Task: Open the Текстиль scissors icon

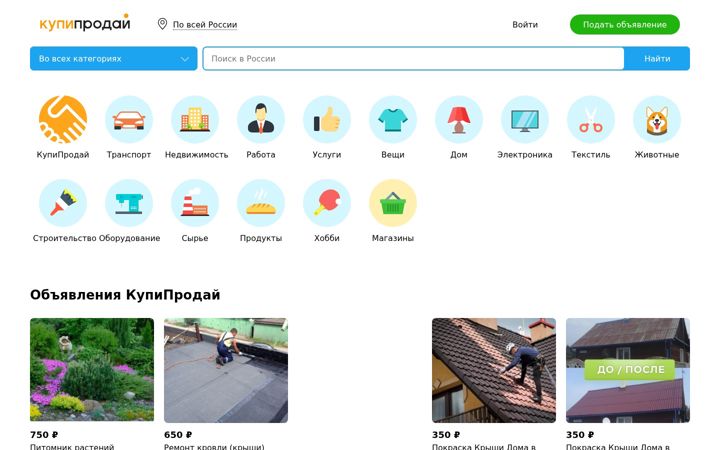Action: point(591,119)
